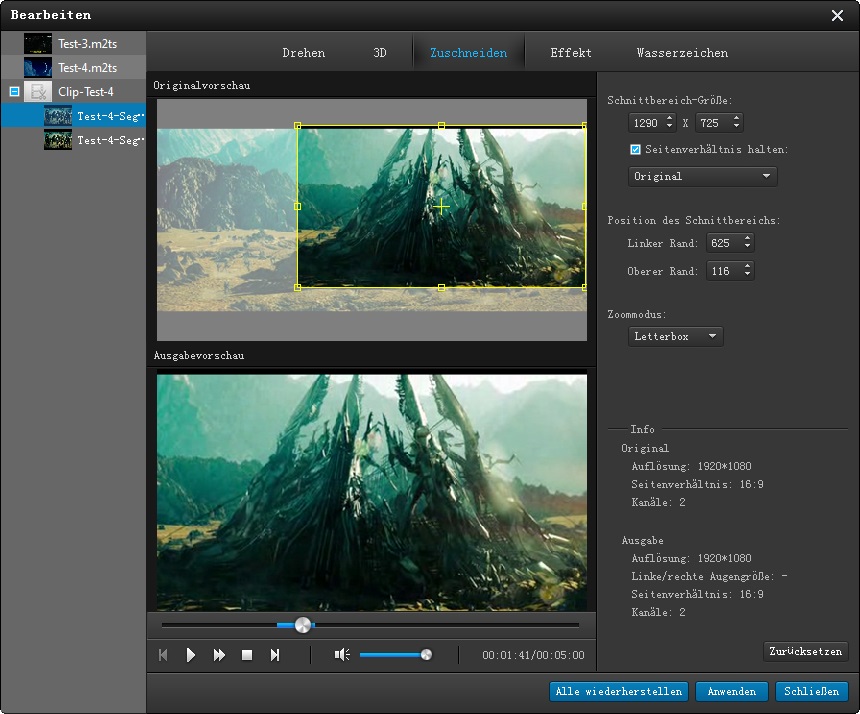
Task: Increase crop height with up arrow
Action: 737,118
